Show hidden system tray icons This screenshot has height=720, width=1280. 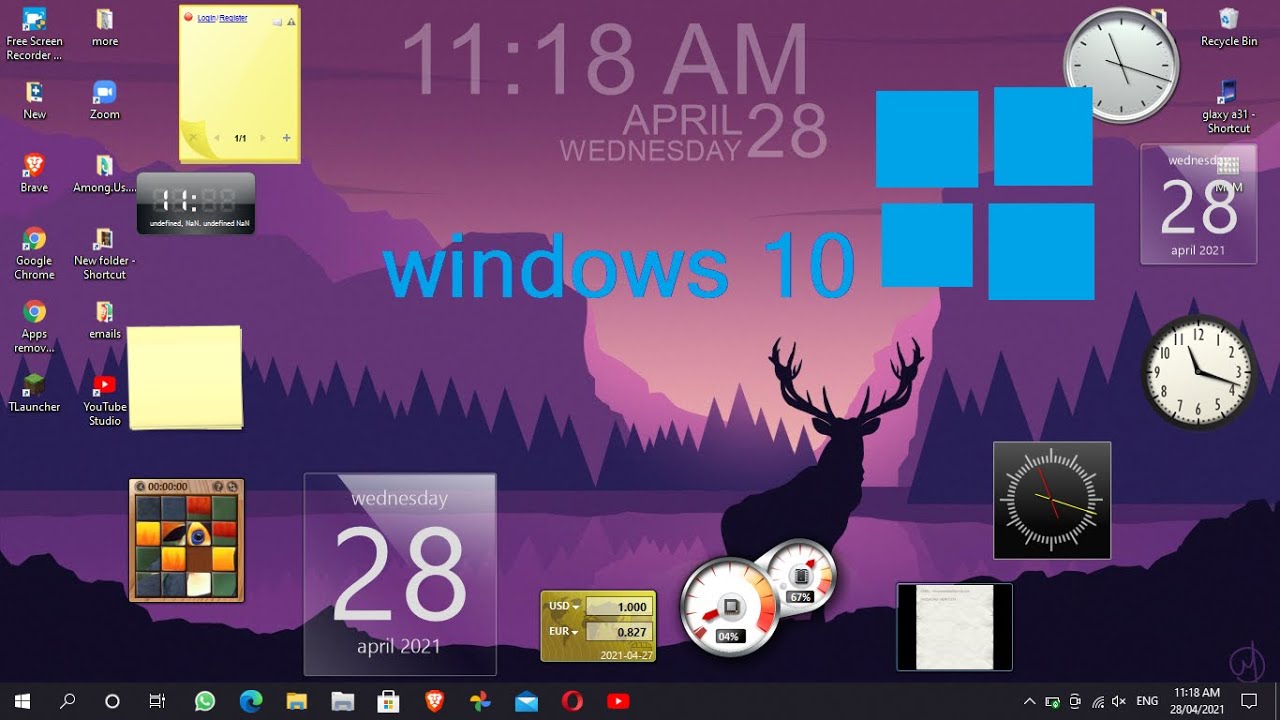(1029, 701)
